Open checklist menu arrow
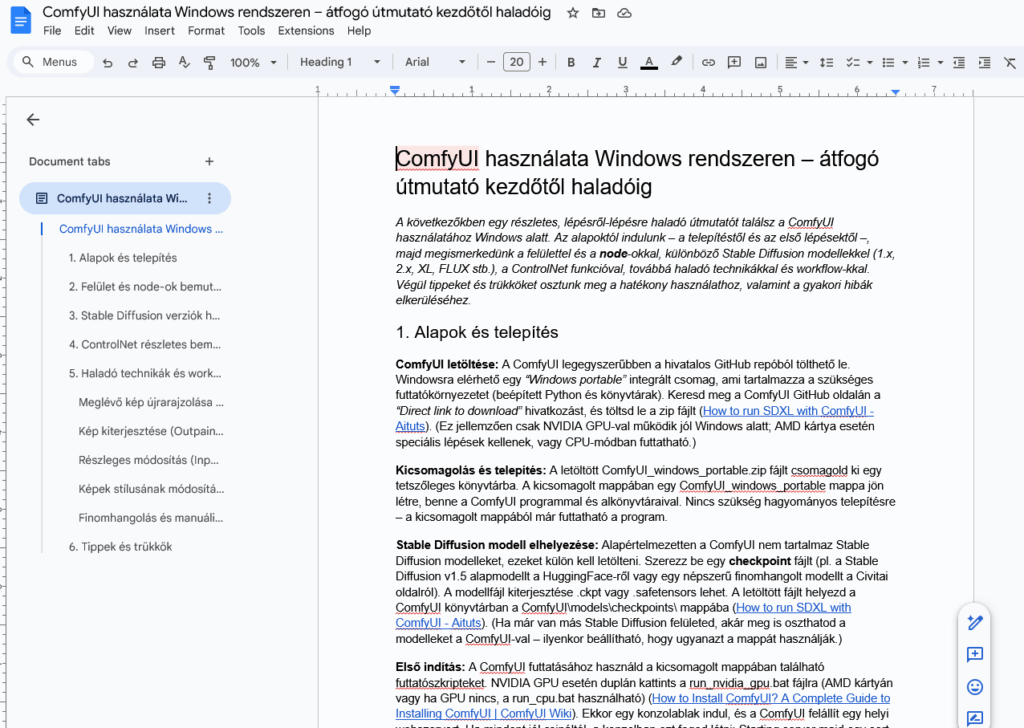 pos(870,63)
